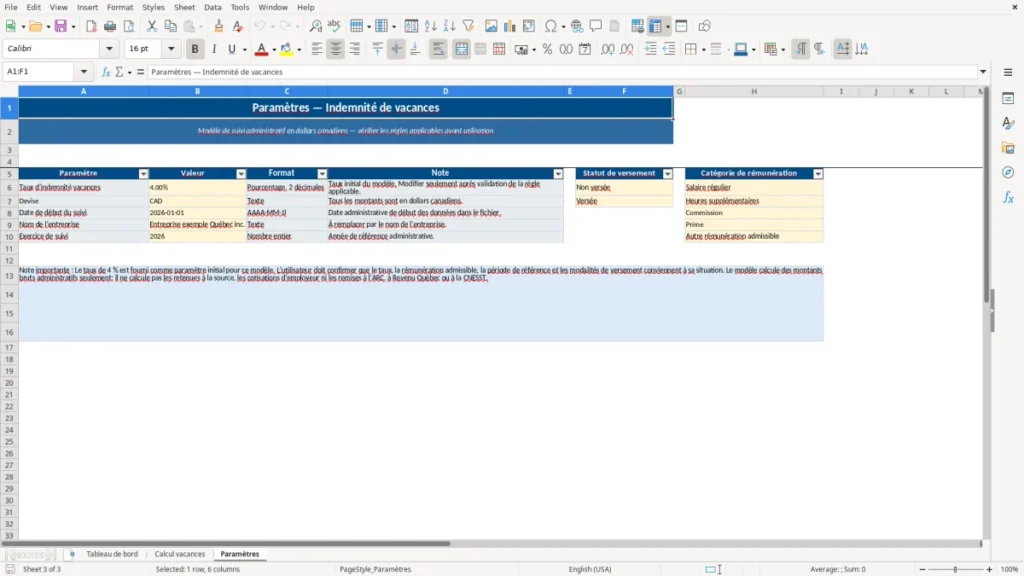The image size is (1024, 576).
Task: Click the background highlight color swatch
Action: [x=286, y=49]
